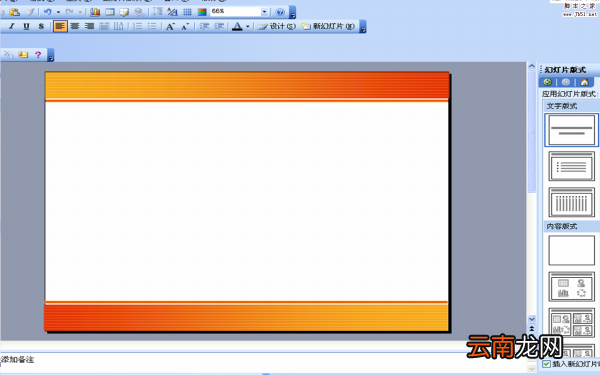Click the Expand All icon

pos(158,12)
